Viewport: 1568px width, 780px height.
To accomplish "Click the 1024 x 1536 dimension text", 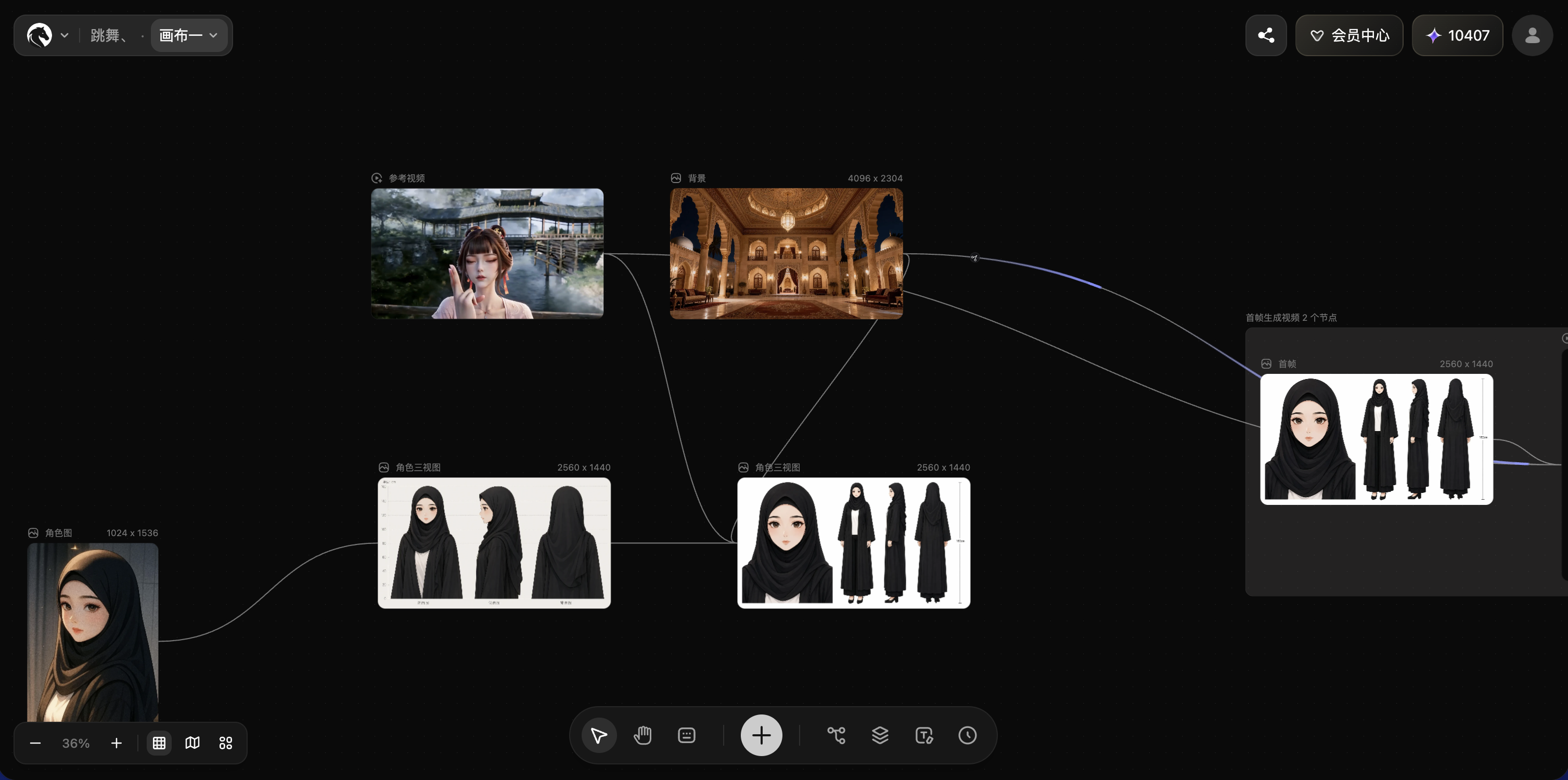I will click(x=132, y=533).
